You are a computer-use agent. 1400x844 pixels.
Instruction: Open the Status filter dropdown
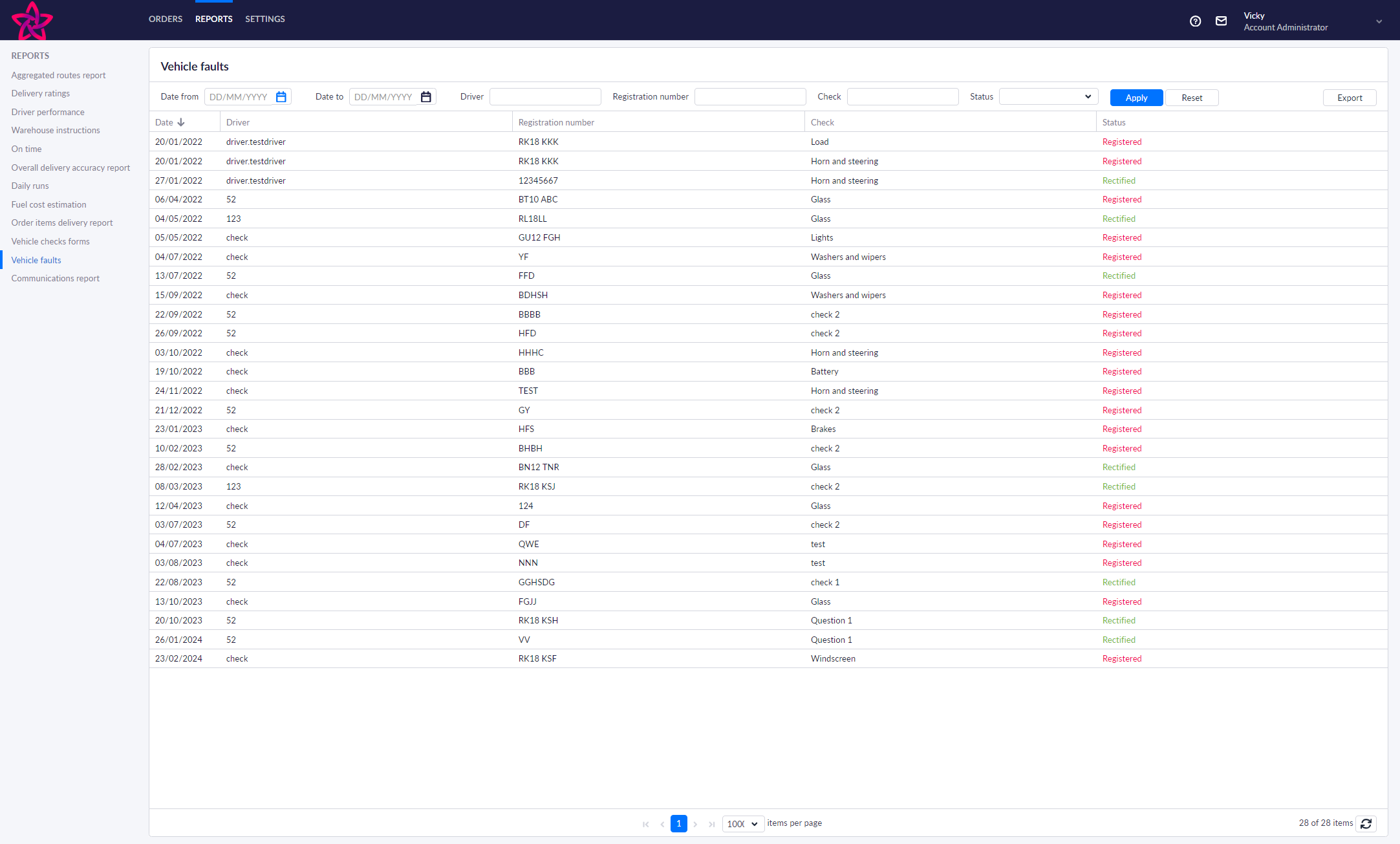(1048, 97)
